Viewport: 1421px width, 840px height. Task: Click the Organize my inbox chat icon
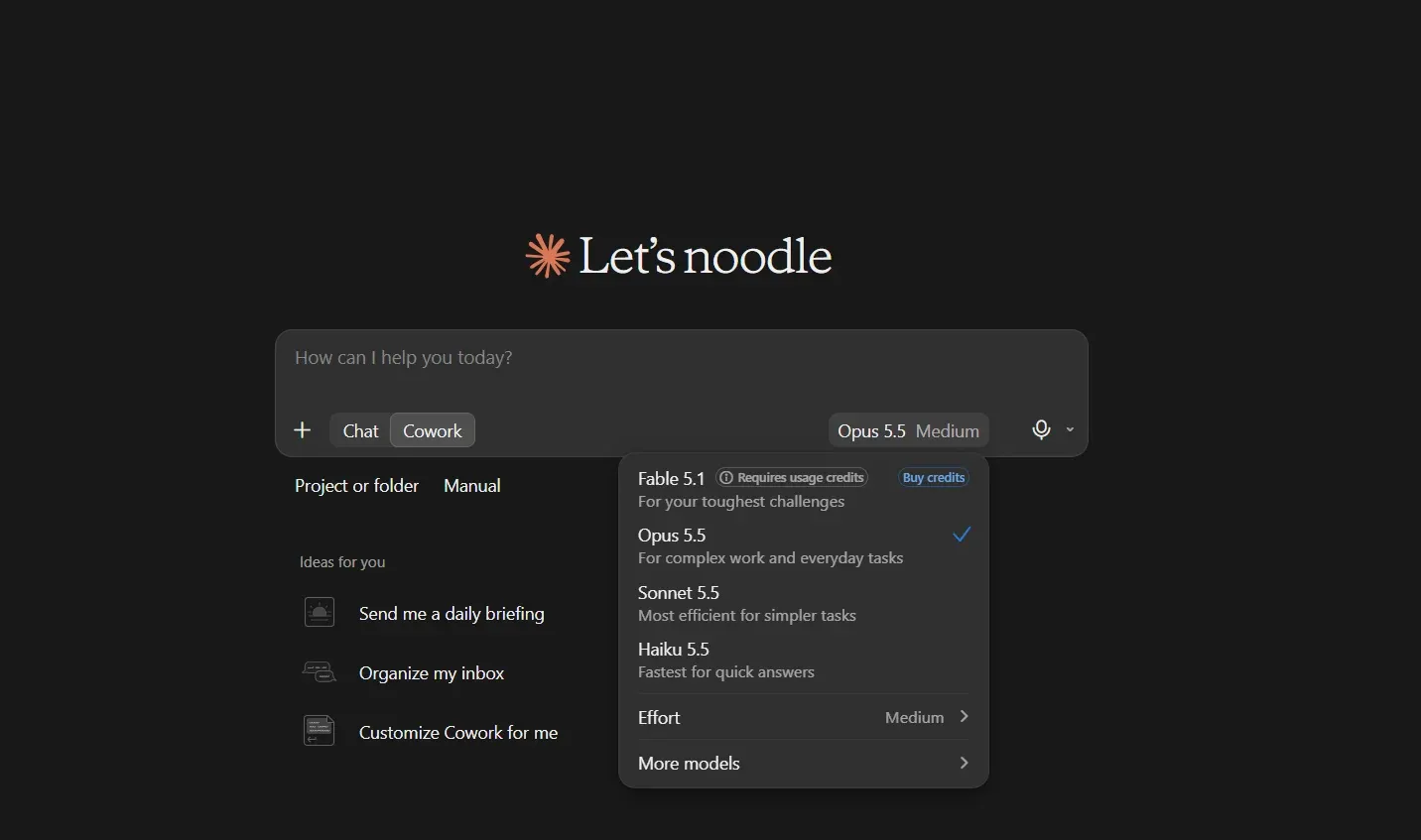point(320,672)
